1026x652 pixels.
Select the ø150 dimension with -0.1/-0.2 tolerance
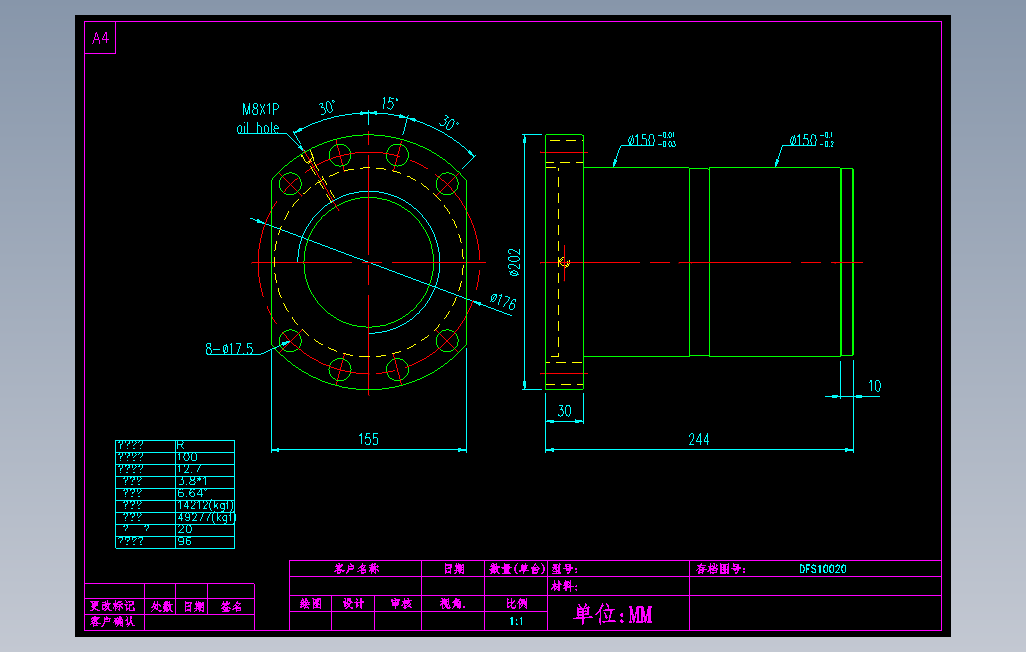(x=811, y=140)
